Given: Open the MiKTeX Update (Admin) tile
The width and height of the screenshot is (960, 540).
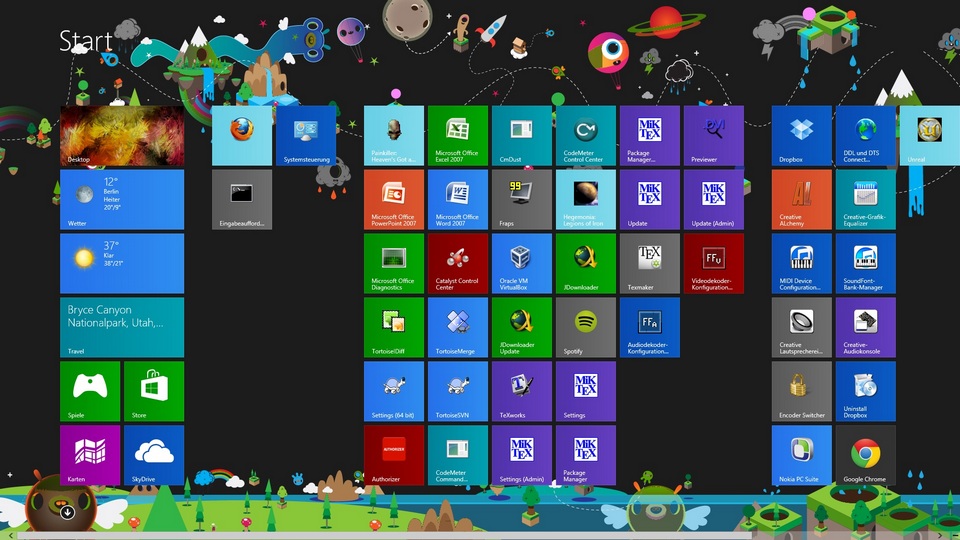Looking at the screenshot, I should (714, 200).
